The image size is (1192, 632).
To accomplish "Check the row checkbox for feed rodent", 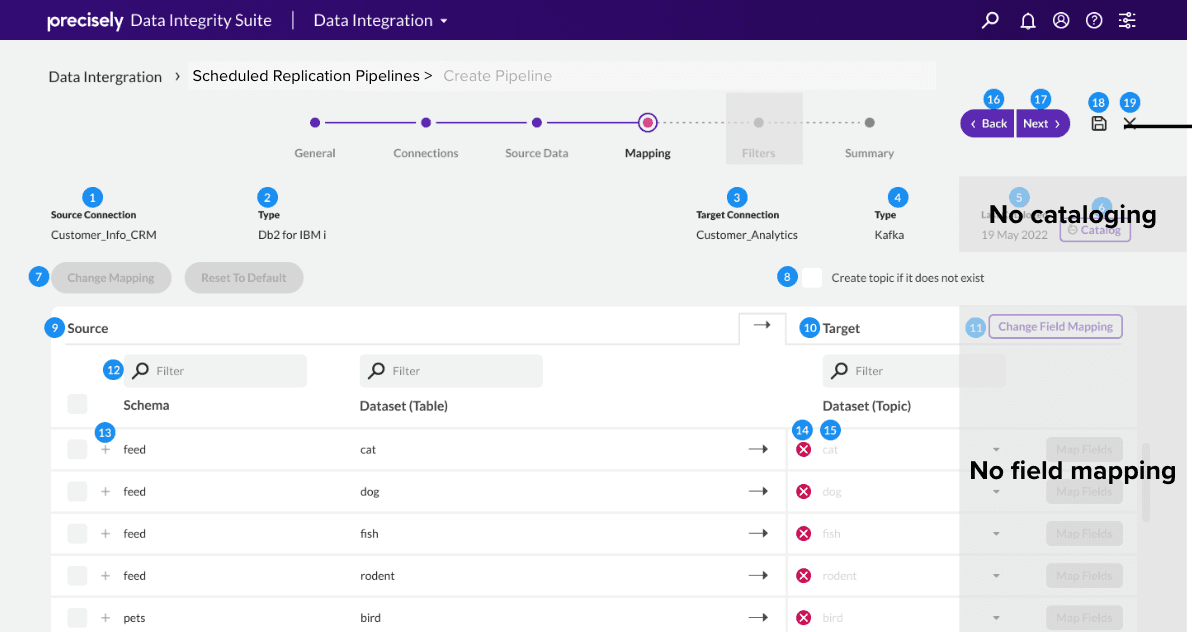I will (x=78, y=576).
